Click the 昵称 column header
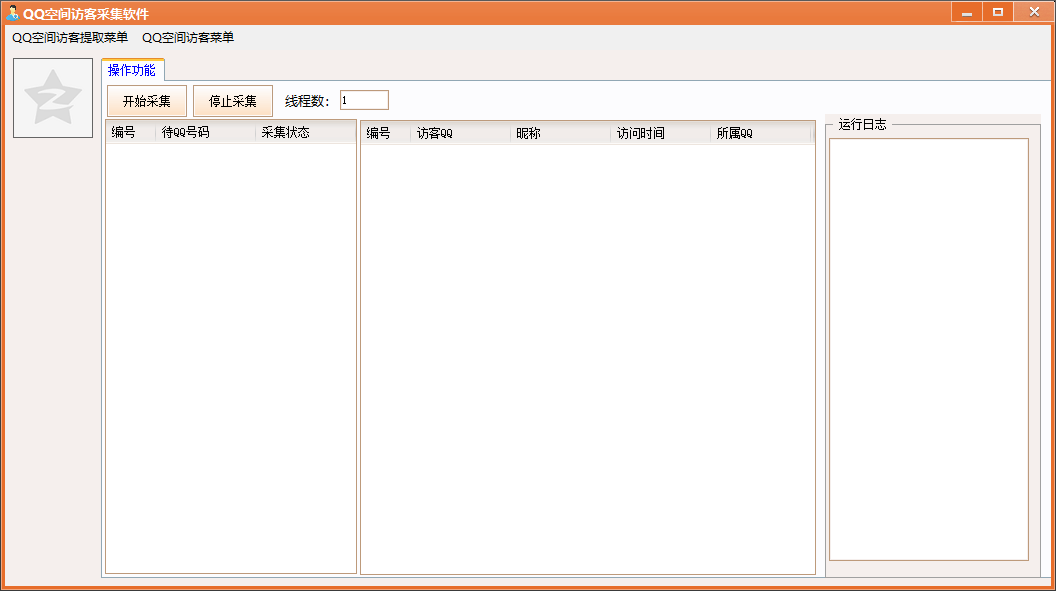Viewport: 1056px width, 591px height. (560, 133)
